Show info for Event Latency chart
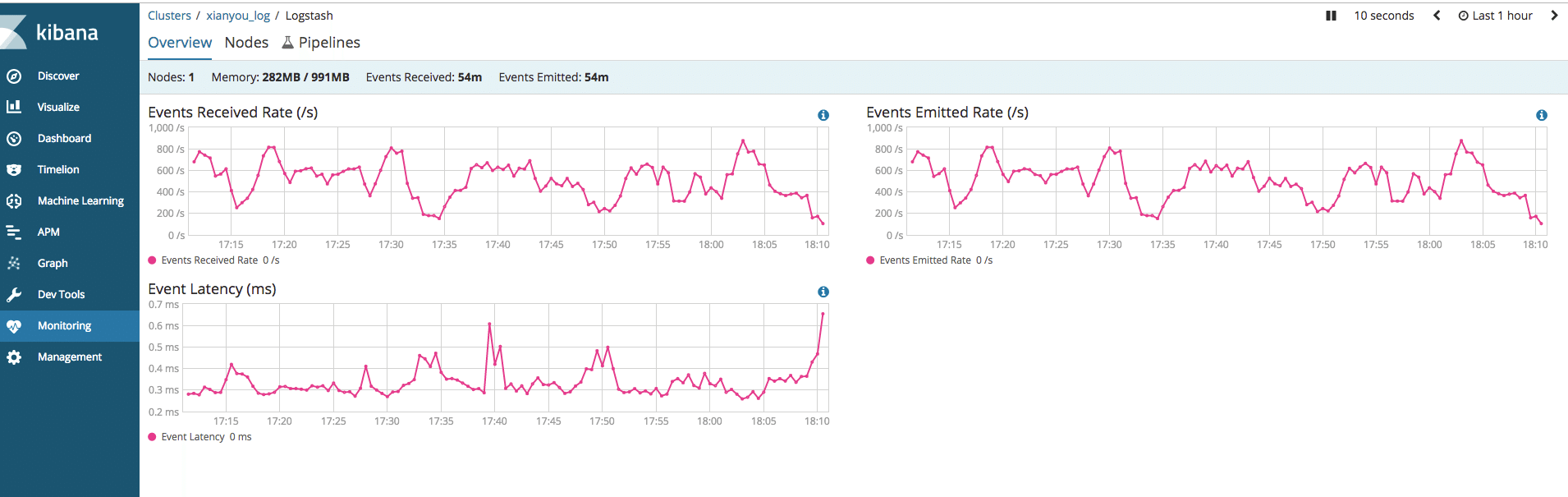Image resolution: width=1568 pixels, height=497 pixels. [x=823, y=292]
